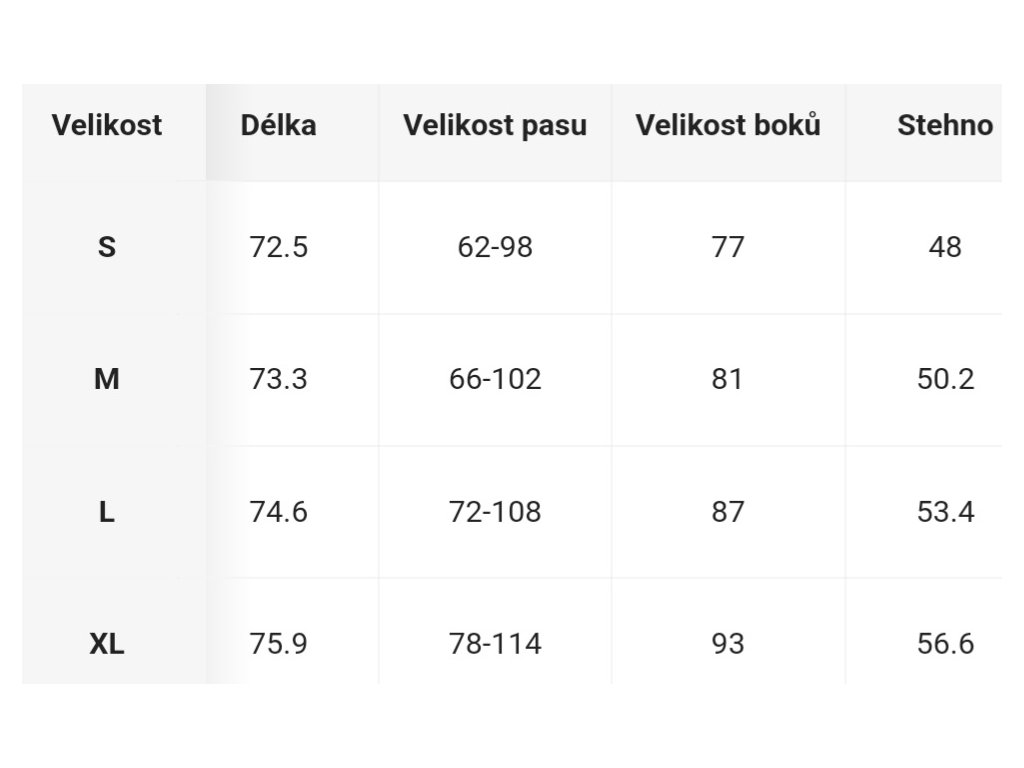Click the Velikost pasu column header
The image size is (1024, 768).
(495, 125)
